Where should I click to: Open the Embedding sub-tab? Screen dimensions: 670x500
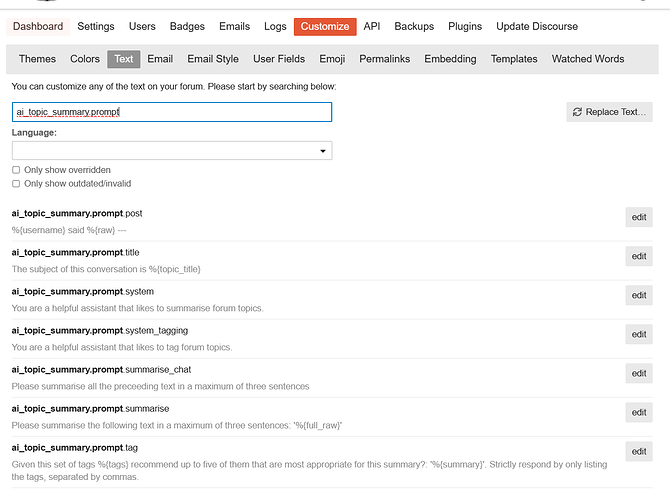[x=450, y=59]
